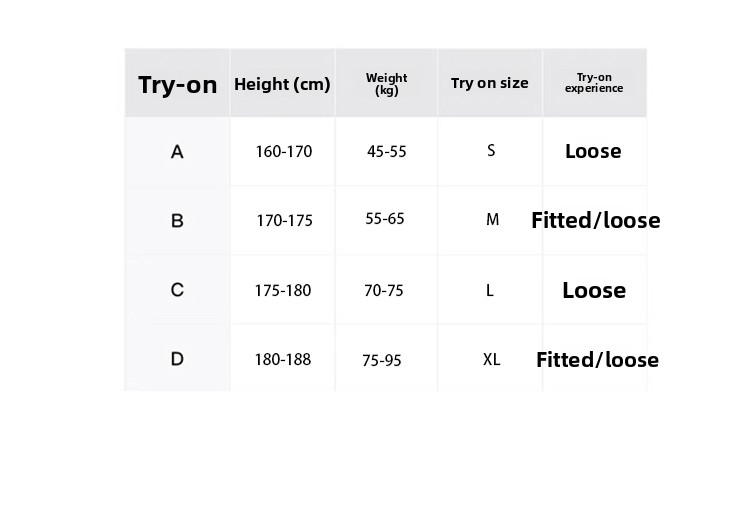Screen dimensions: 750x505
Task: Click the Height (cm) column header
Action: click(282, 85)
